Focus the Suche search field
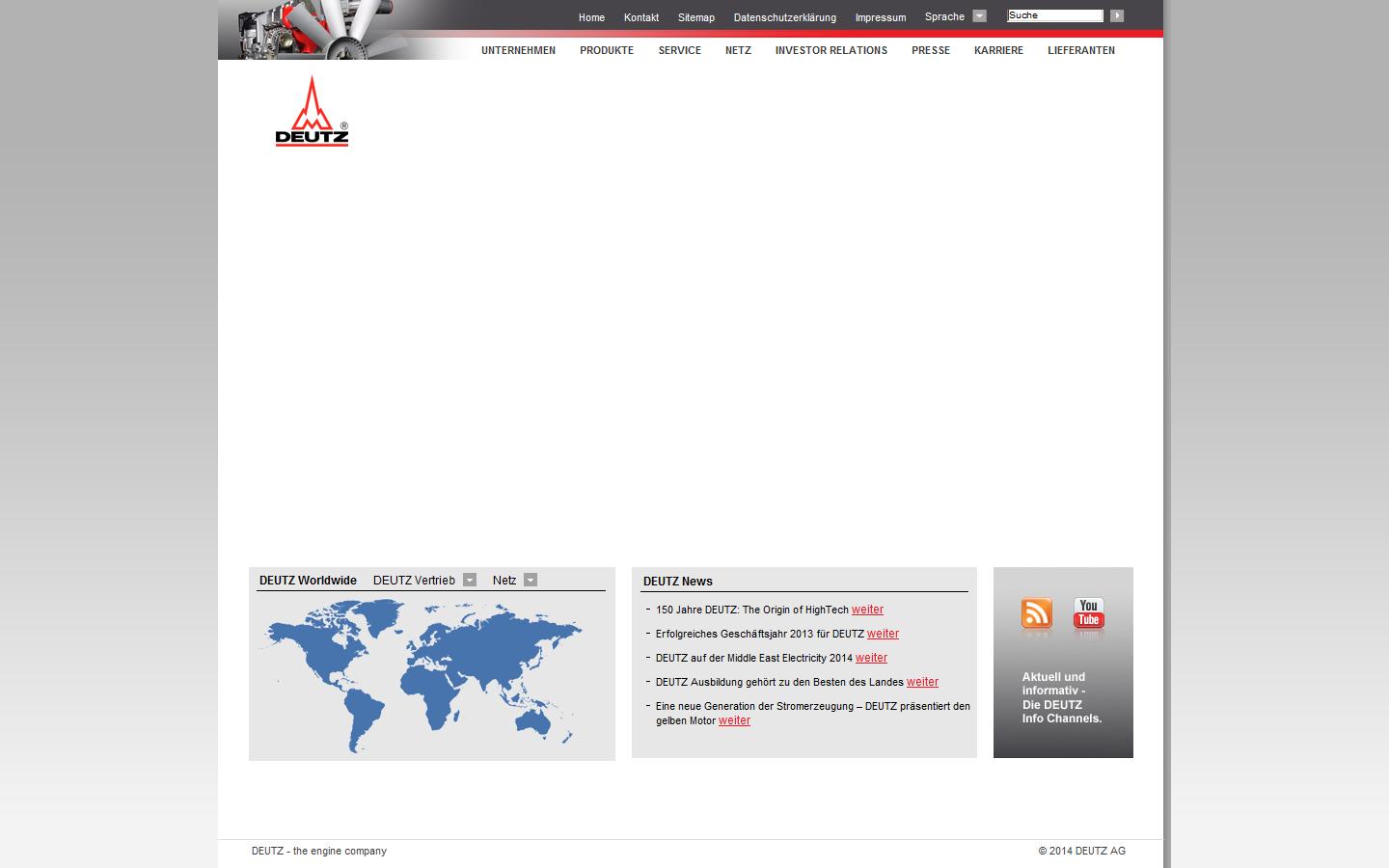Viewport: 1389px width, 868px height. (x=1055, y=15)
